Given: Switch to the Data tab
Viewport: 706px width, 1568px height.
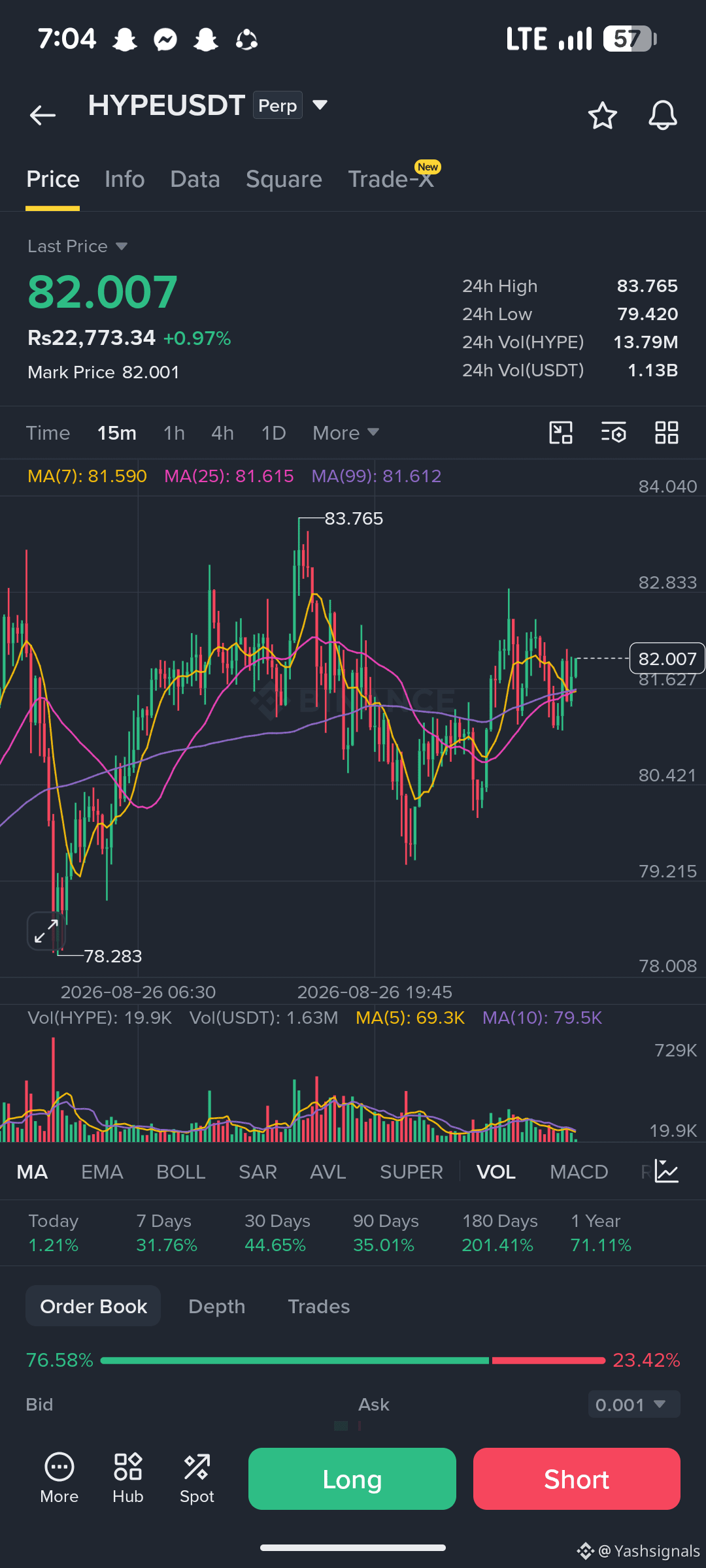Looking at the screenshot, I should coord(195,179).
